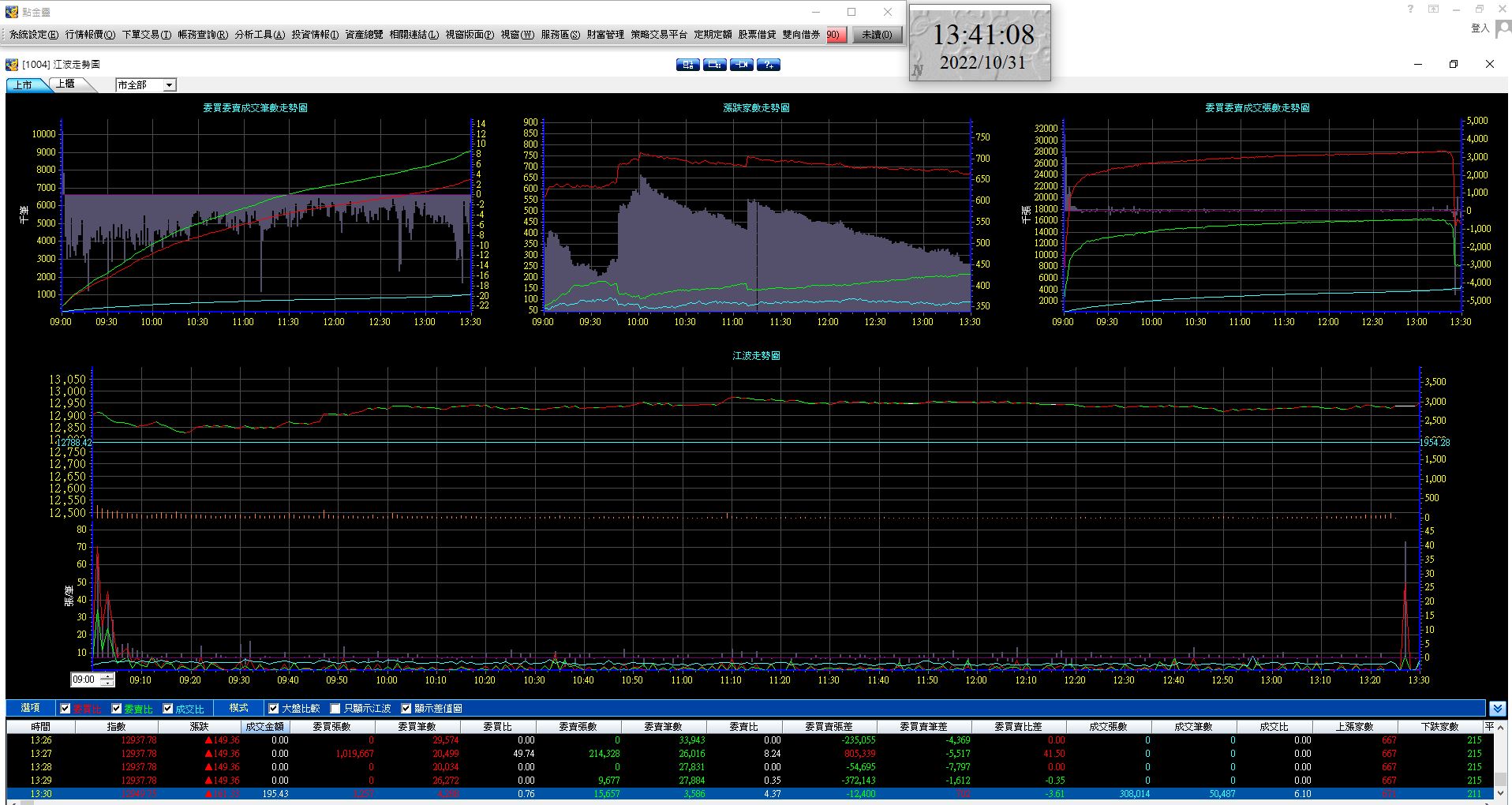Open the 雙向借券 menu
This screenshot has width=1512, height=805.
(801, 35)
